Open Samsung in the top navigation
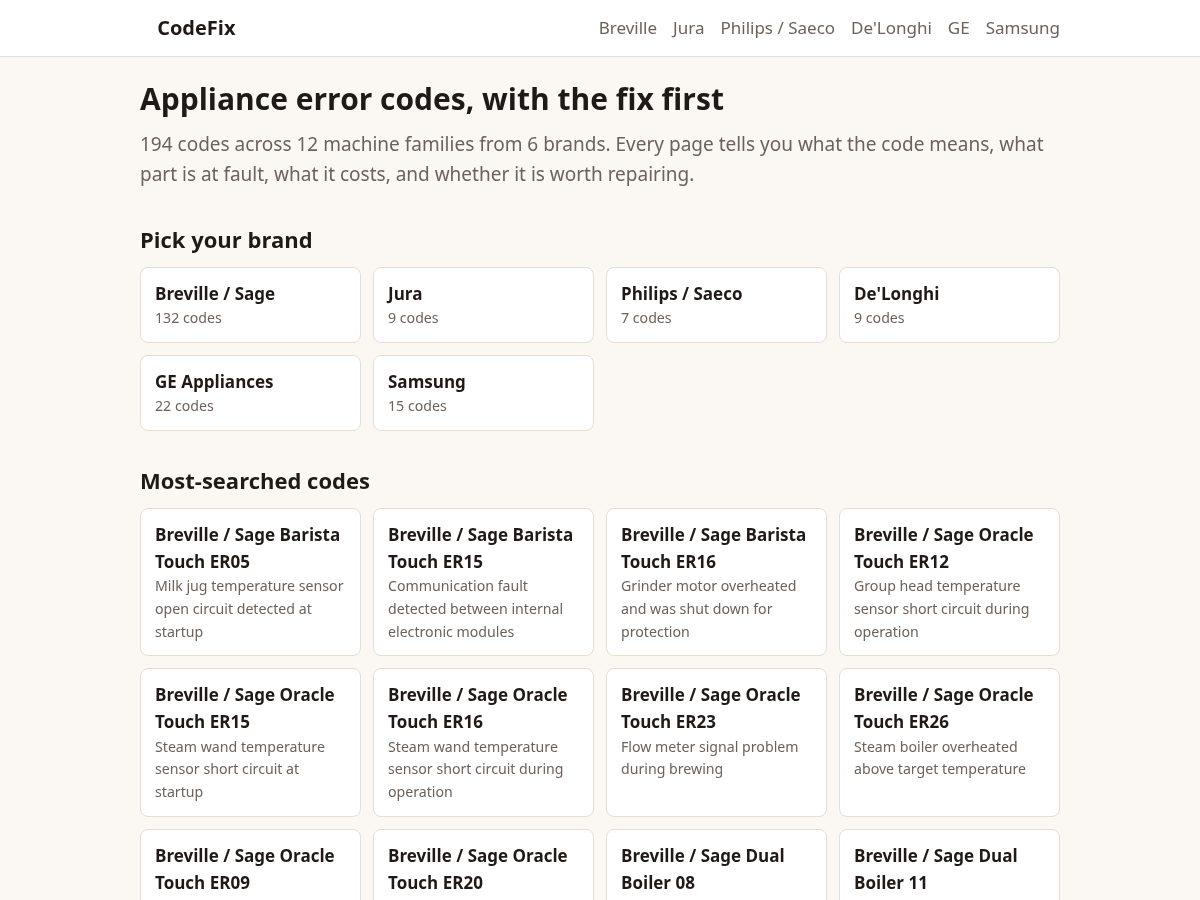This screenshot has width=1200, height=900. [1022, 28]
